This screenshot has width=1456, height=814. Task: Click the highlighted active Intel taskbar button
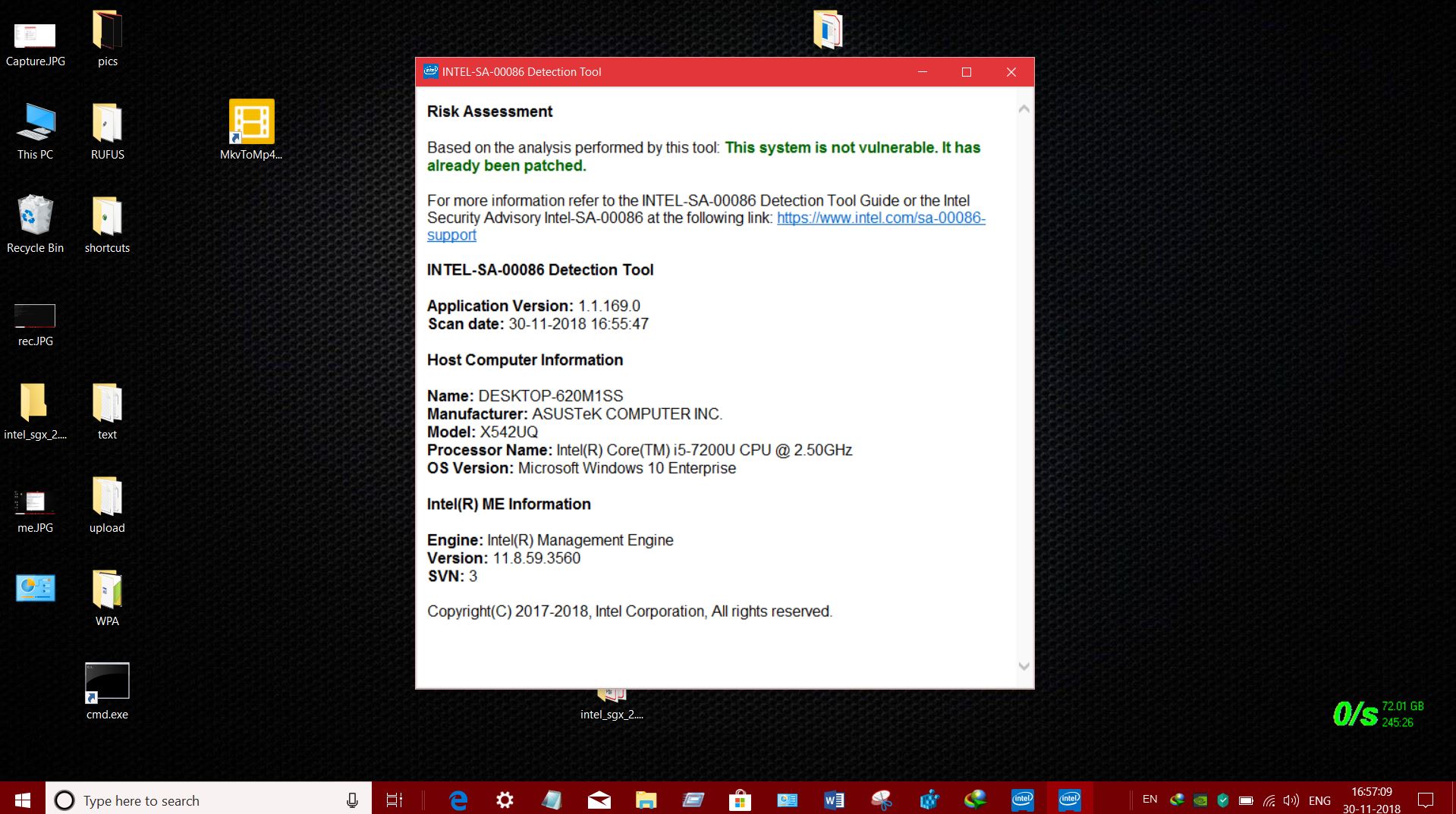1069,799
